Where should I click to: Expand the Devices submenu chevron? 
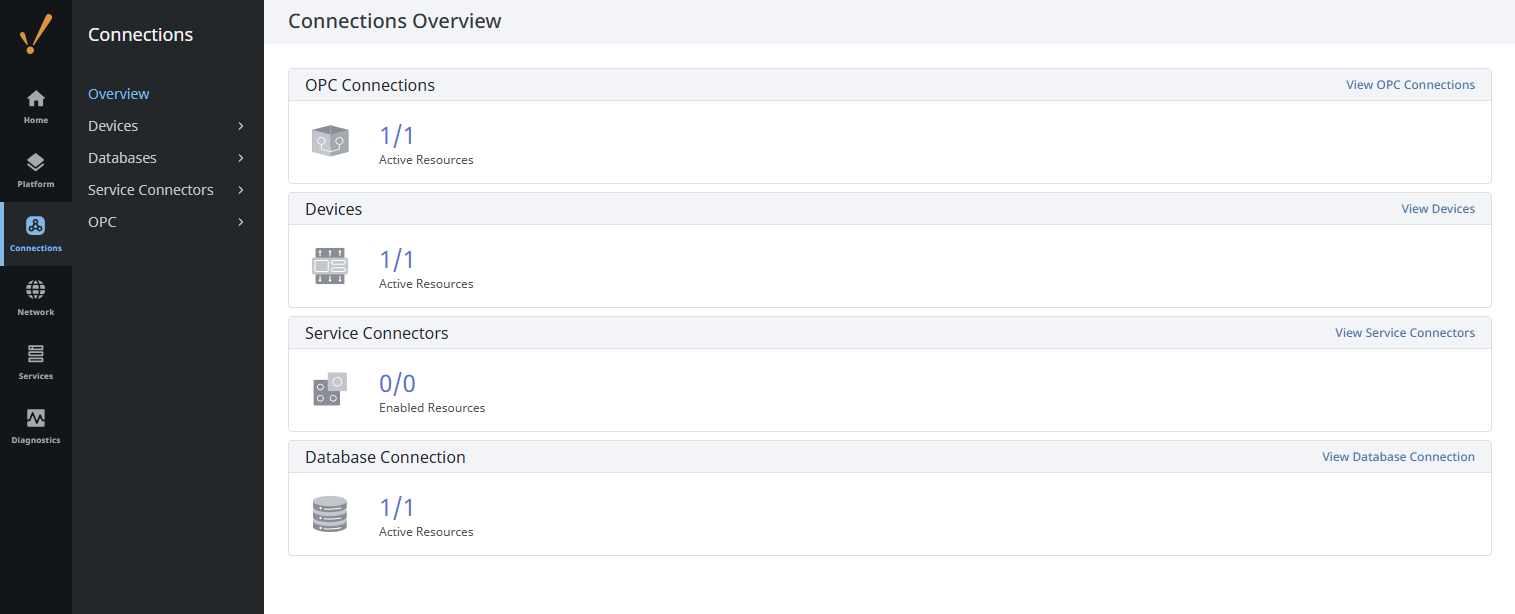point(241,126)
